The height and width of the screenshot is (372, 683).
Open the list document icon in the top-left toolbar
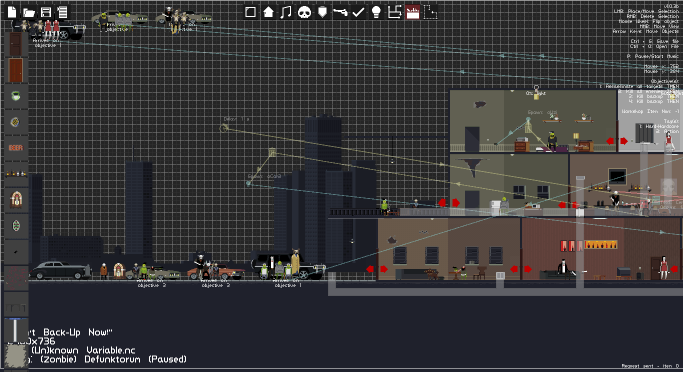pos(63,12)
